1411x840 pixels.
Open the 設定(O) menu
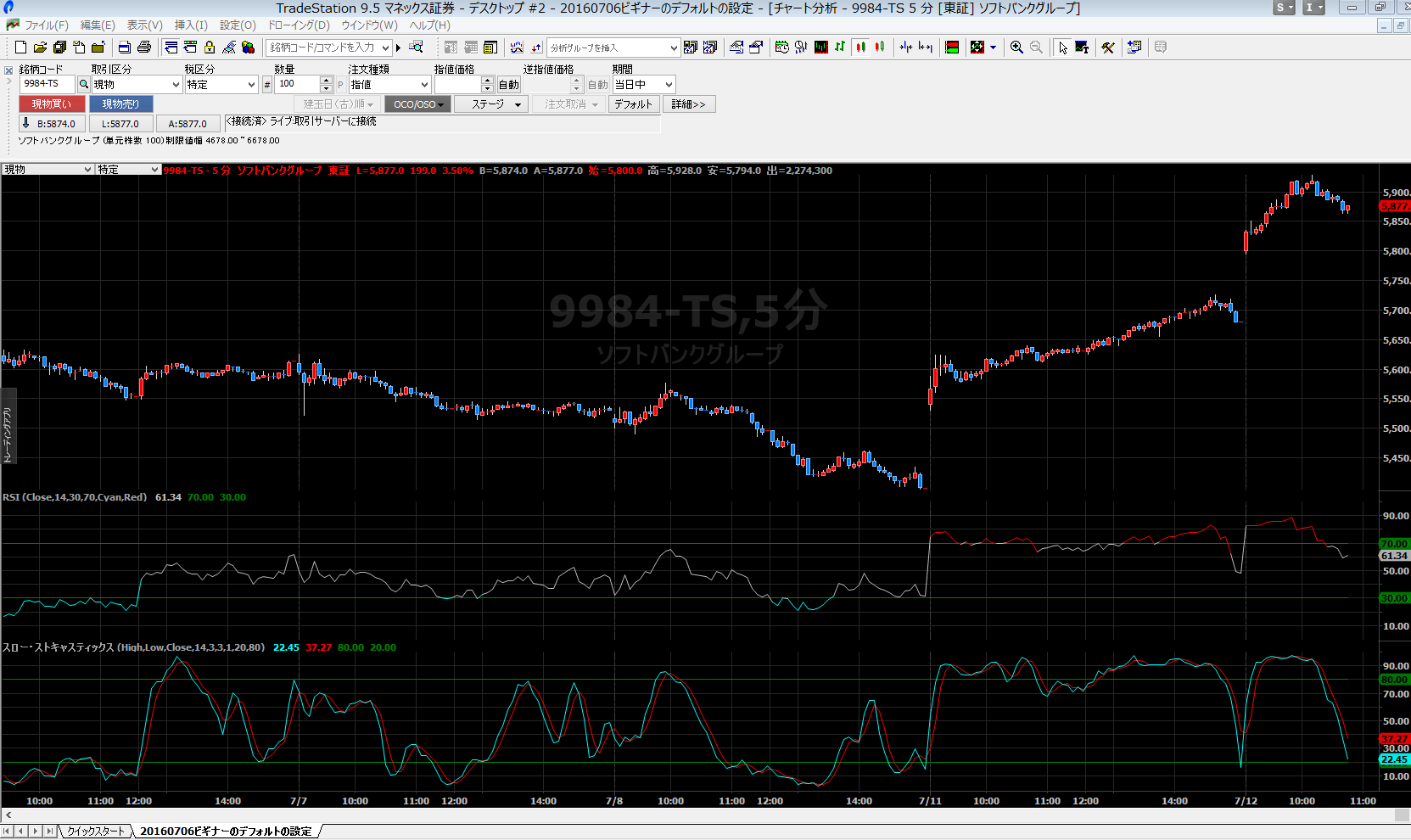coord(238,25)
